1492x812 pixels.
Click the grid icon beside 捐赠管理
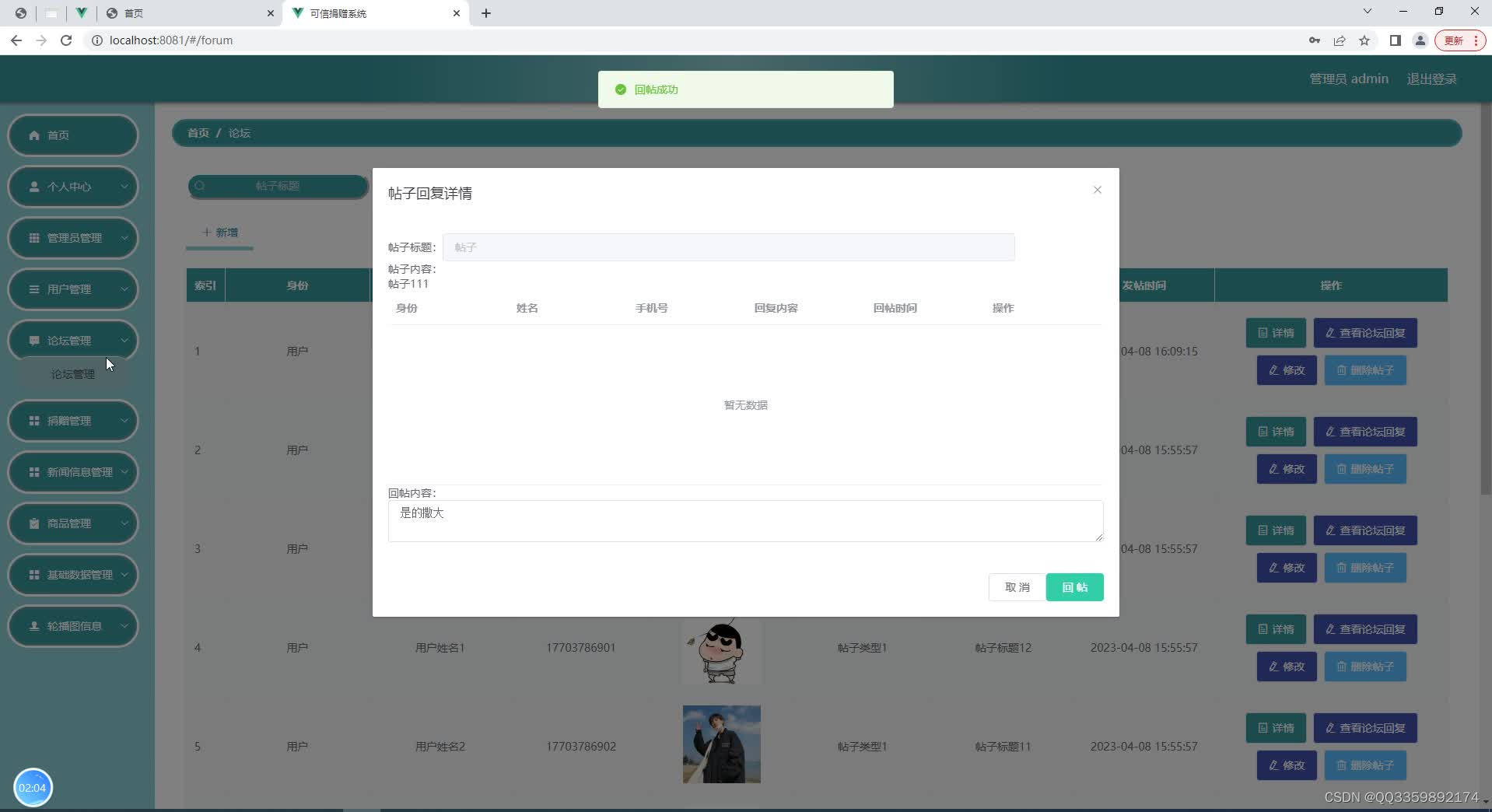34,421
